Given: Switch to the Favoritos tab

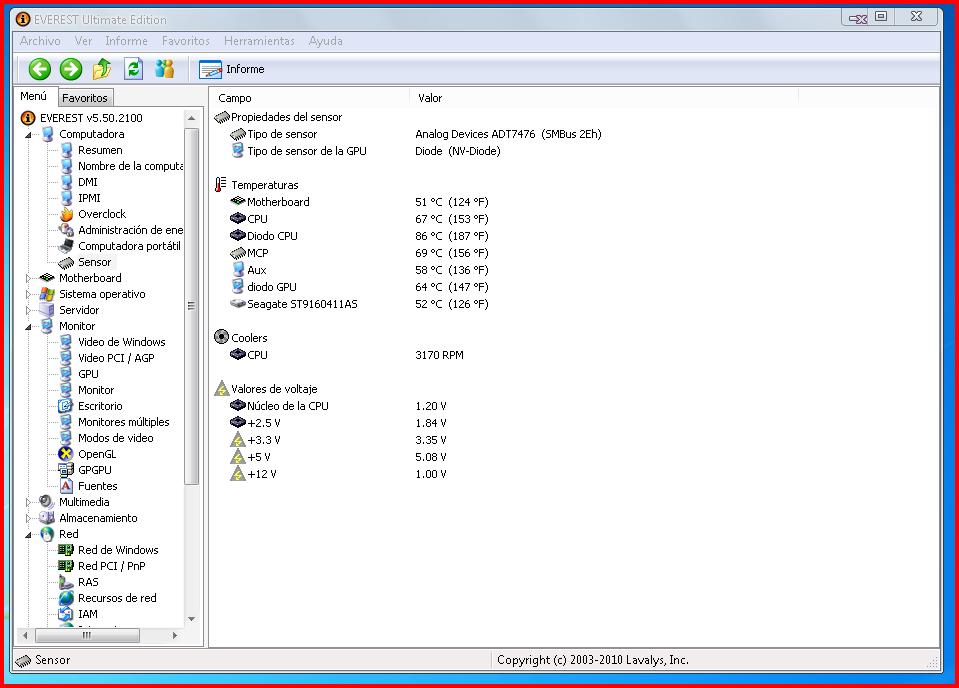Looking at the screenshot, I should tap(84, 98).
